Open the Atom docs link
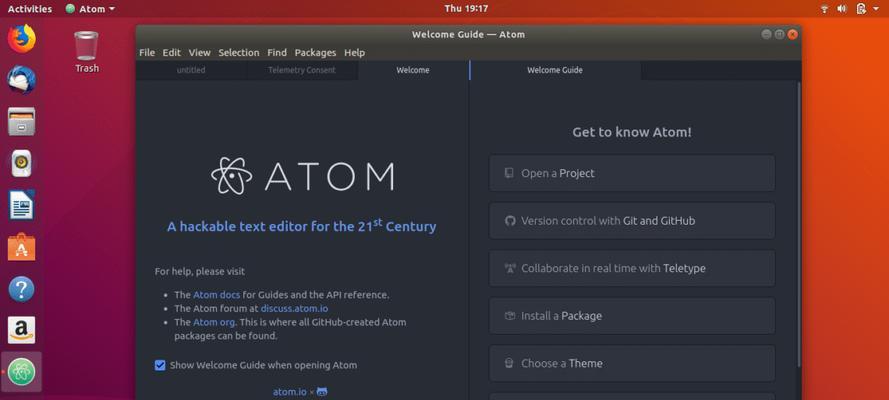Screen dimensions: 889x400 click(217, 295)
